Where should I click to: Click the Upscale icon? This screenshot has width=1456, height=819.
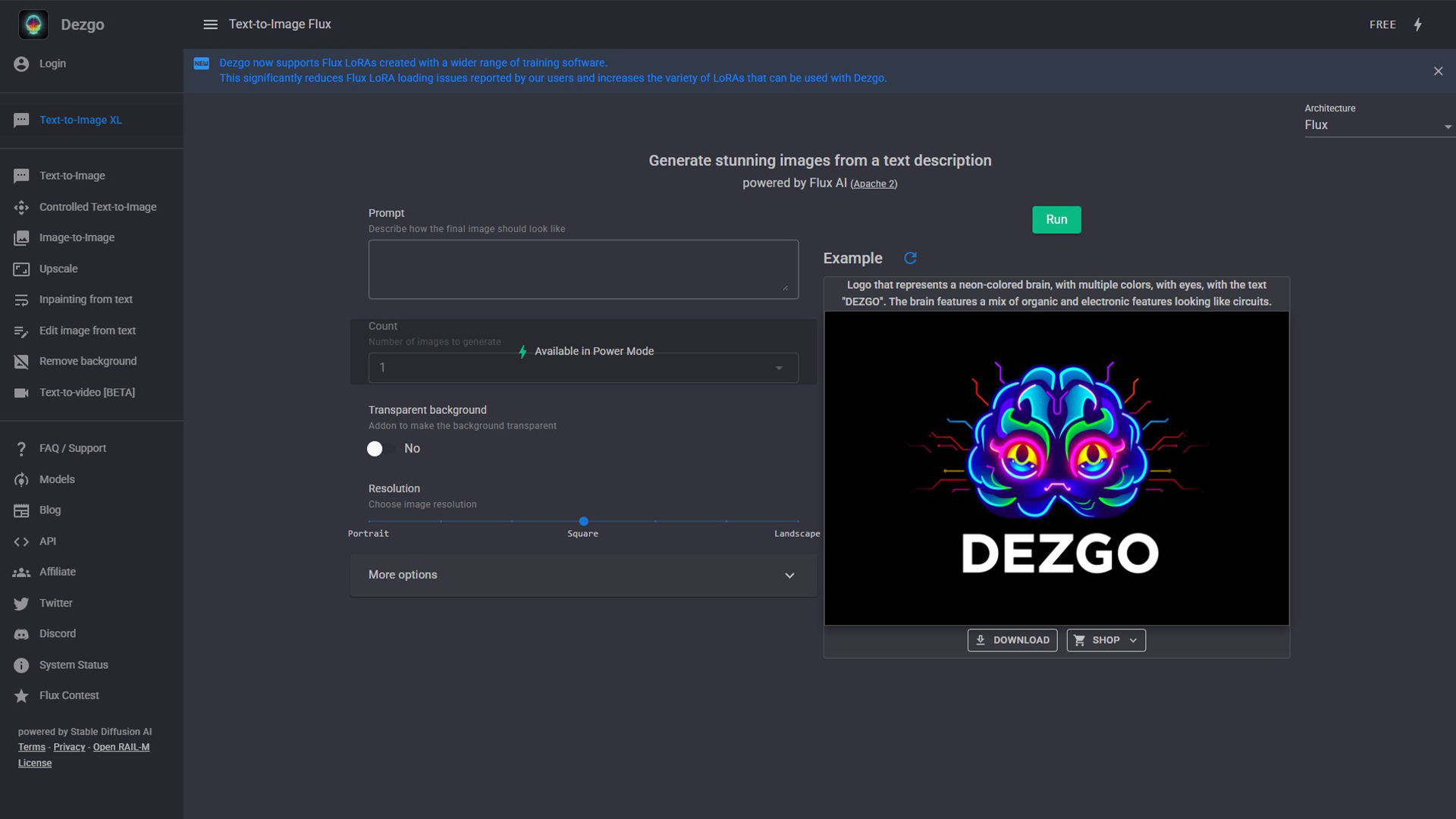[21, 269]
